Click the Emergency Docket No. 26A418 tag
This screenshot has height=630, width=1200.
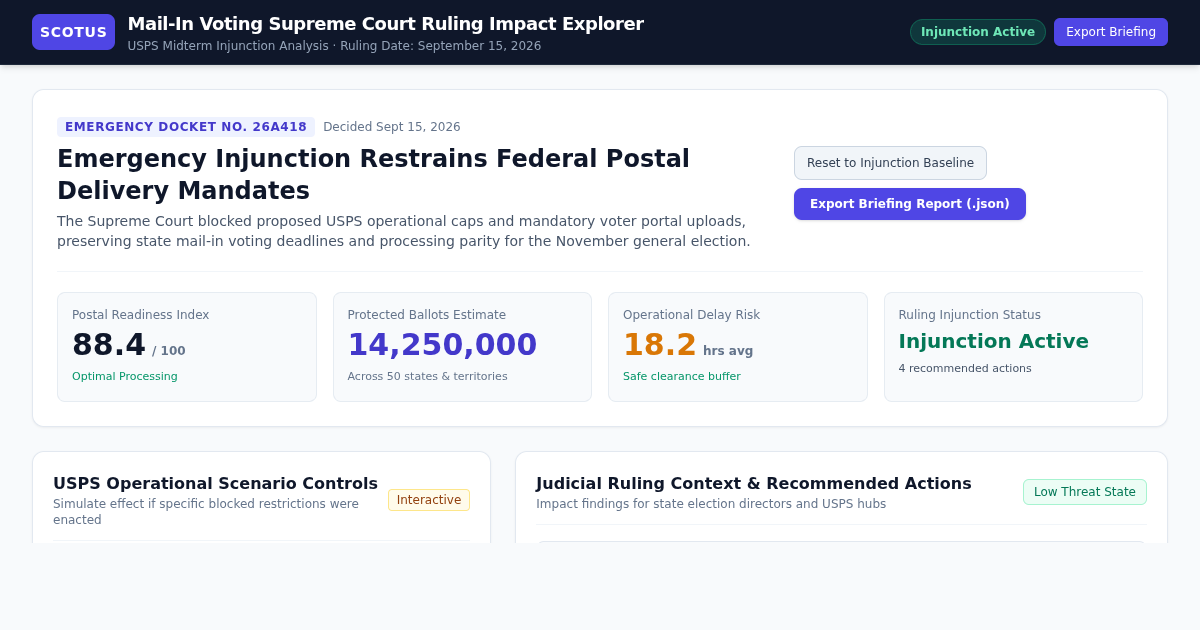click(x=186, y=127)
